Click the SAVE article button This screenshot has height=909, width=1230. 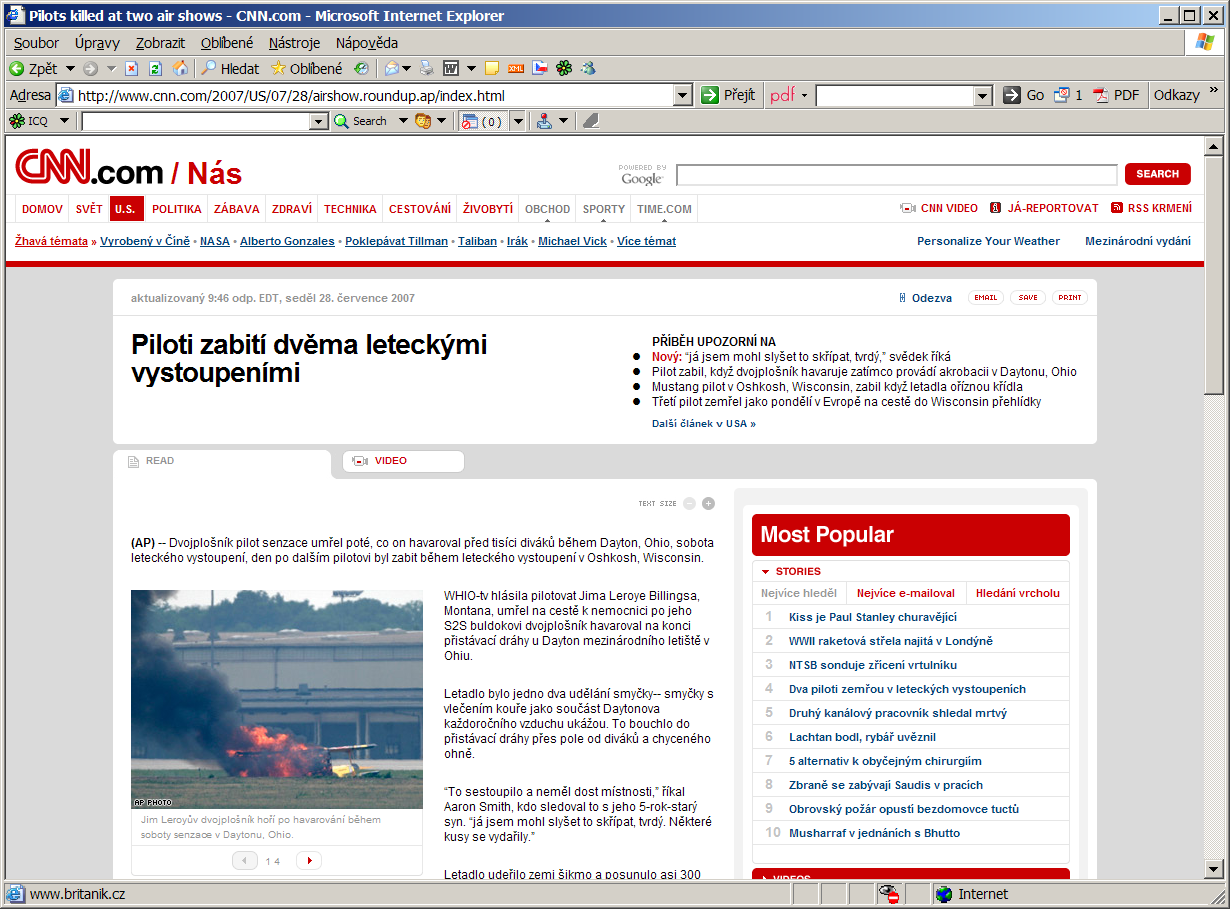pyautogui.click(x=1028, y=298)
